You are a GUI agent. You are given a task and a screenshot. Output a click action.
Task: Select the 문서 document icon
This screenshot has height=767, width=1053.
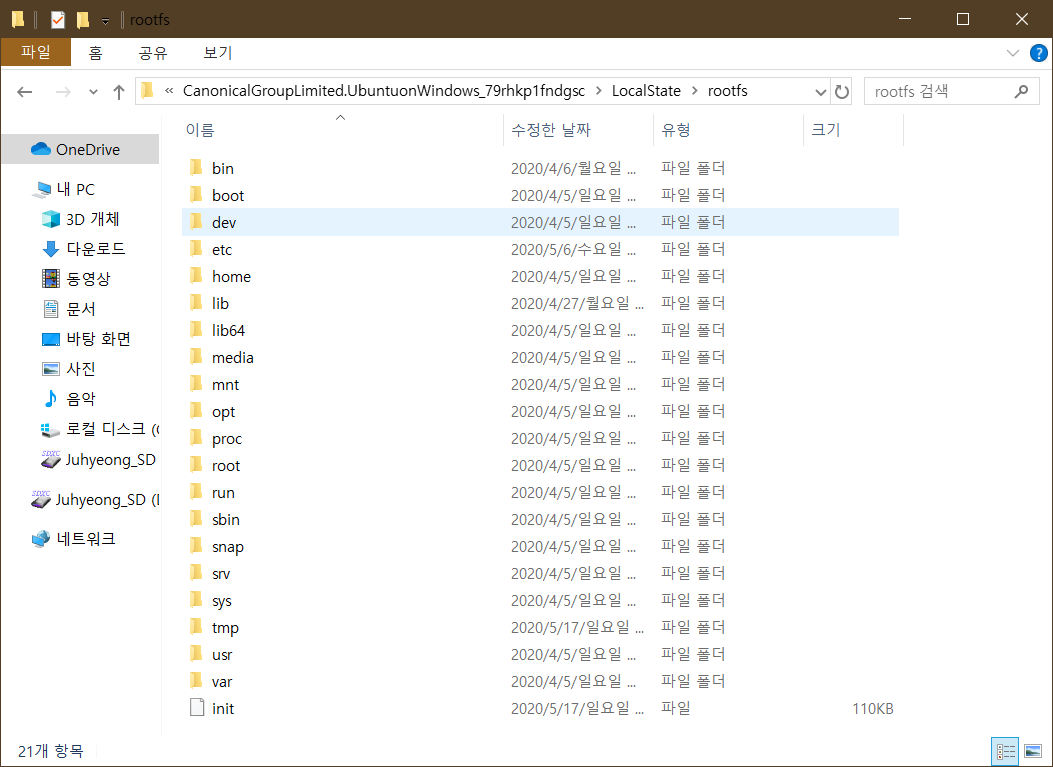point(51,309)
